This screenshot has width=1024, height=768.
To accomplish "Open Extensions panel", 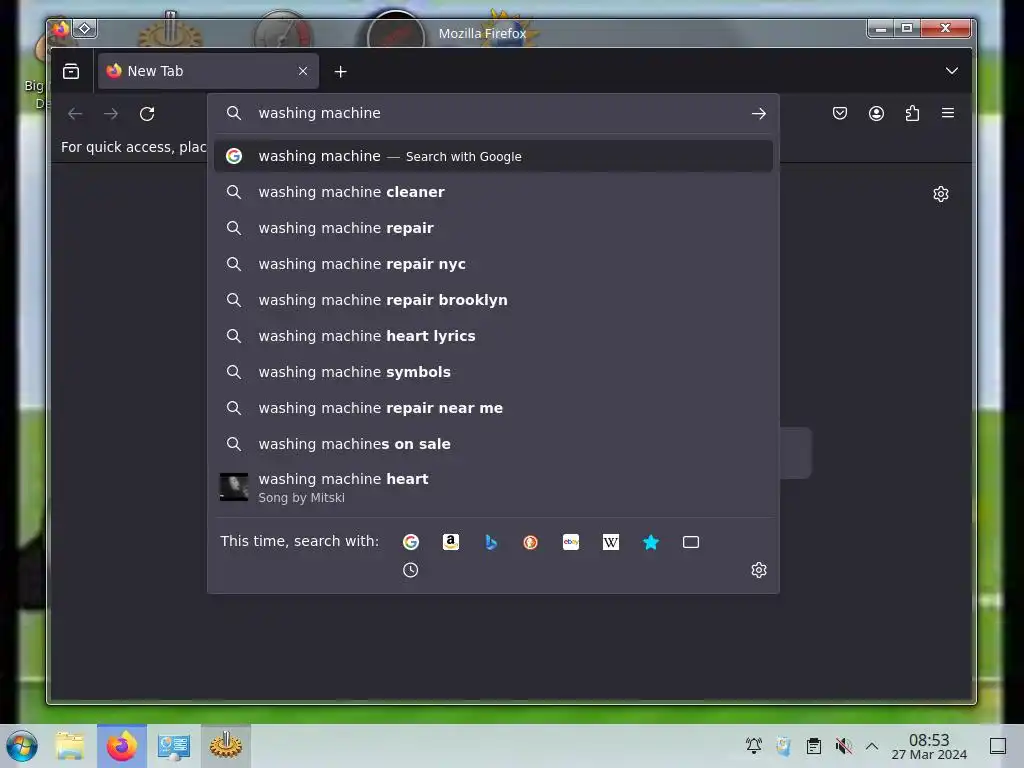I will [912, 113].
